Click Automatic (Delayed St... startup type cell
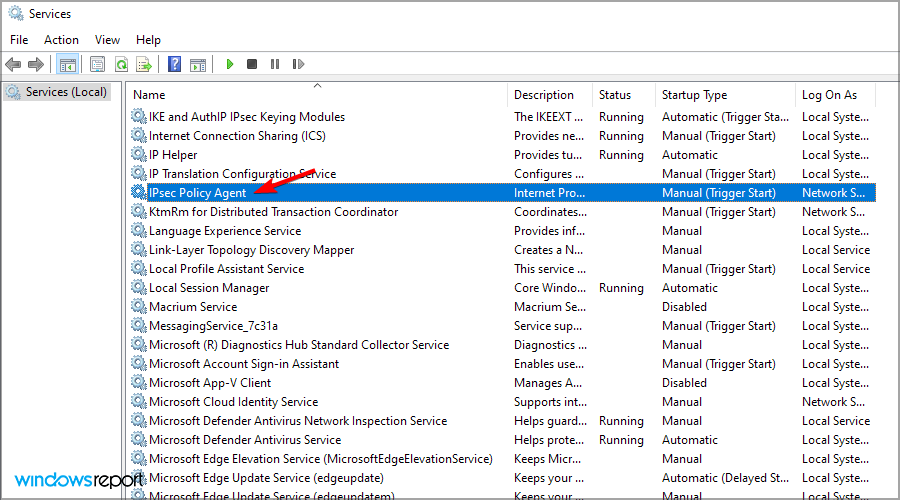900x500 pixels. coord(725,478)
